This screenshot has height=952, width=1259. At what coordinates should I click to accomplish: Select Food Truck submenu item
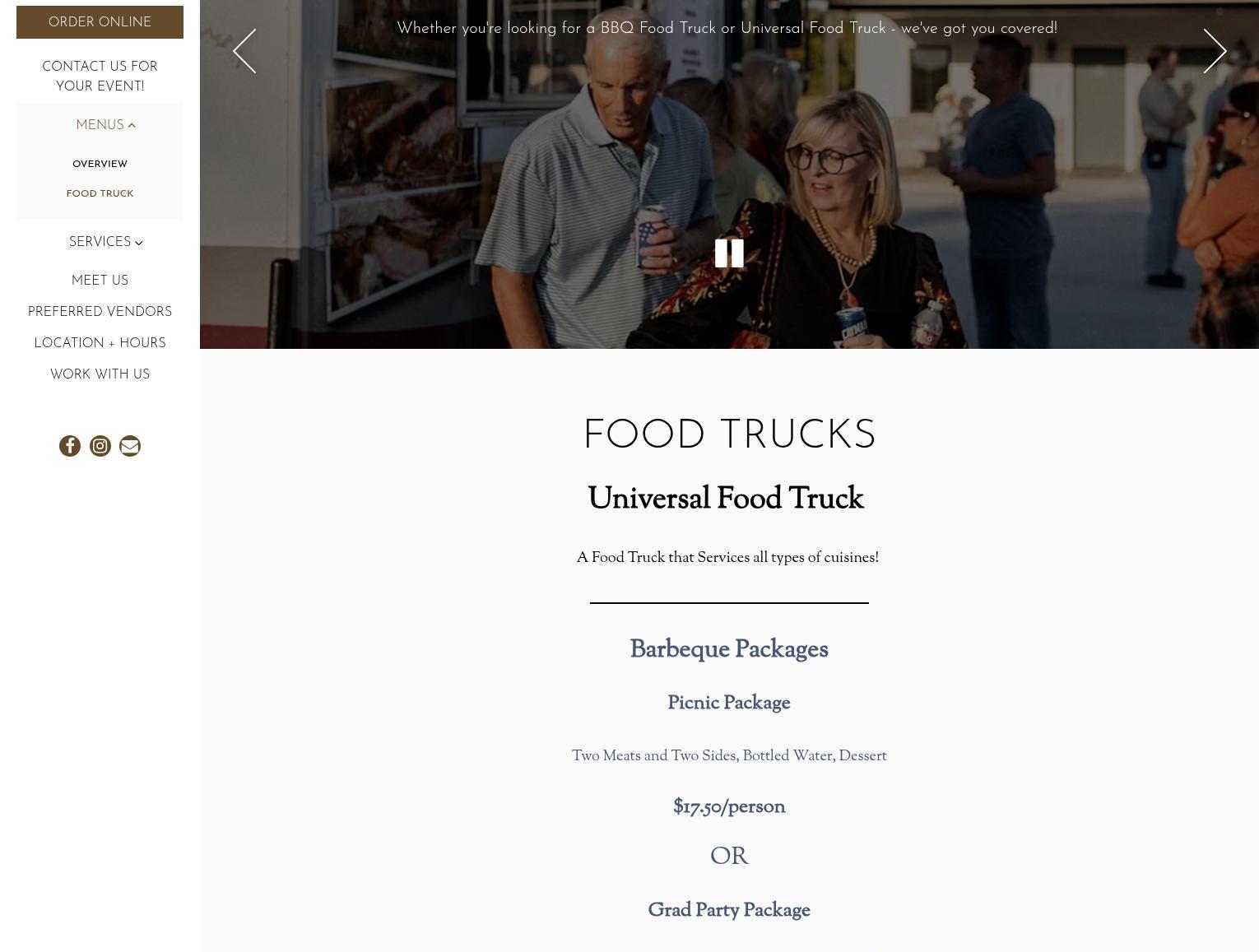100,193
